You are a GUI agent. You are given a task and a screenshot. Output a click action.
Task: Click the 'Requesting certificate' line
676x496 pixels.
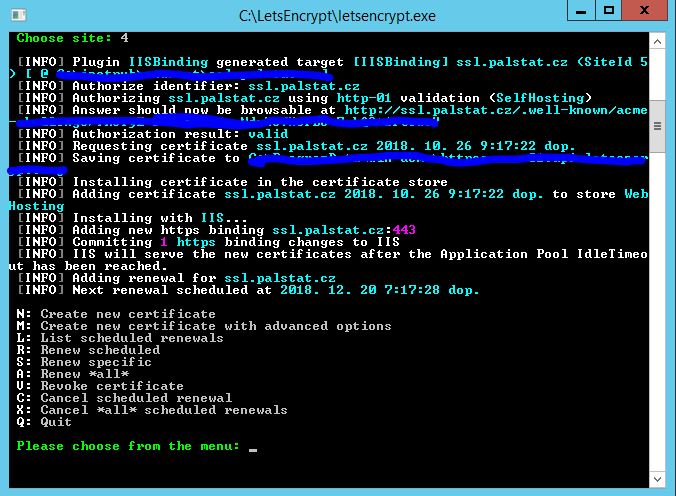point(296,146)
